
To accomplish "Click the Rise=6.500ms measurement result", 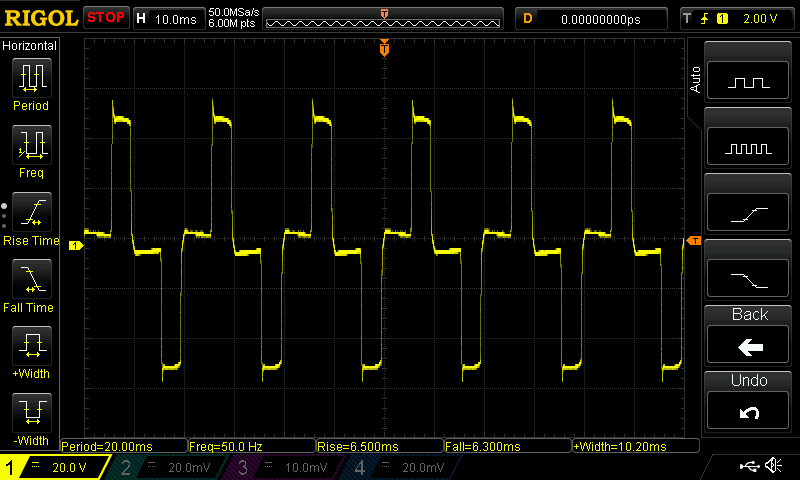I will pyautogui.click(x=380, y=446).
